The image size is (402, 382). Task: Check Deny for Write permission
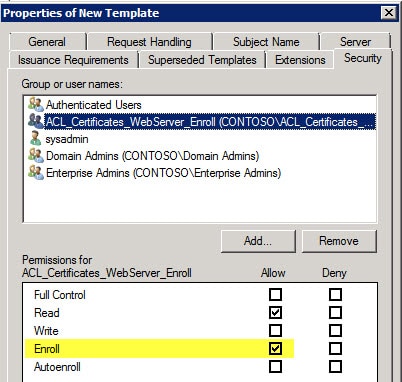click(335, 331)
